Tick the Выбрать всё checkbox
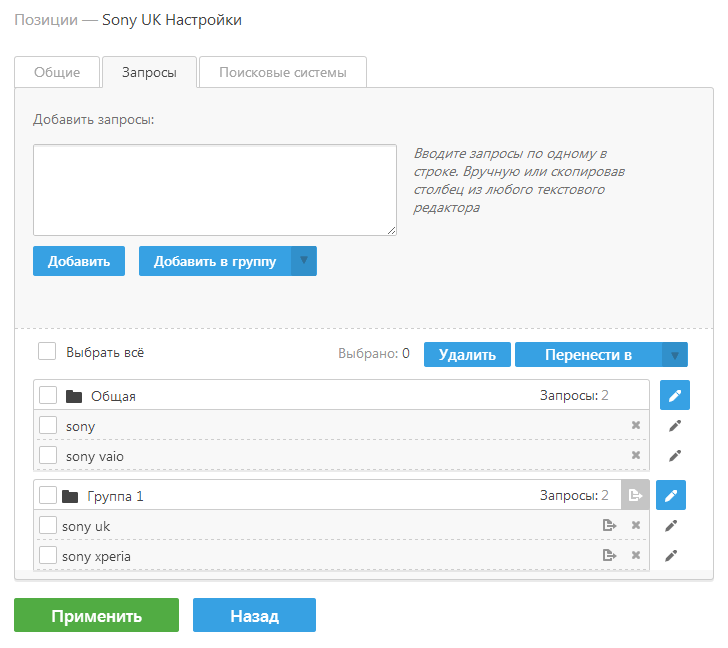The height and width of the screenshot is (648, 728). pyautogui.click(x=47, y=351)
